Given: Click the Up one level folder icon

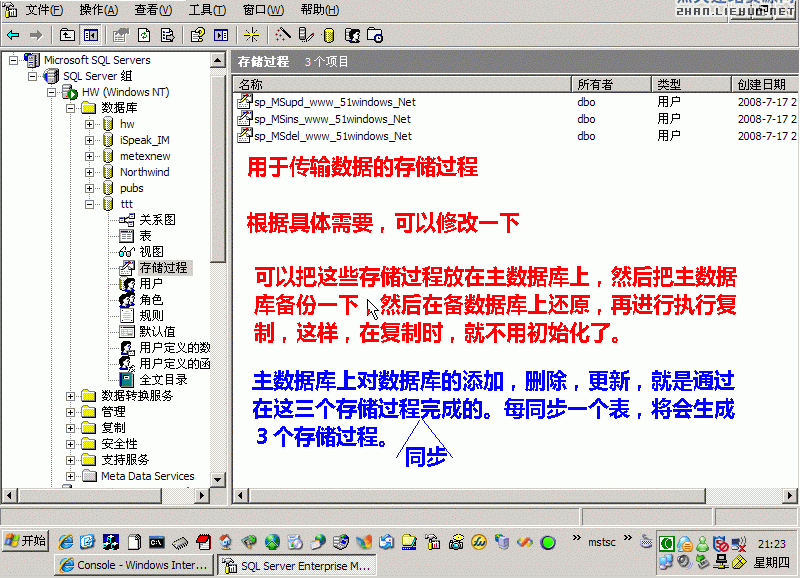Looking at the screenshot, I should [x=67, y=35].
